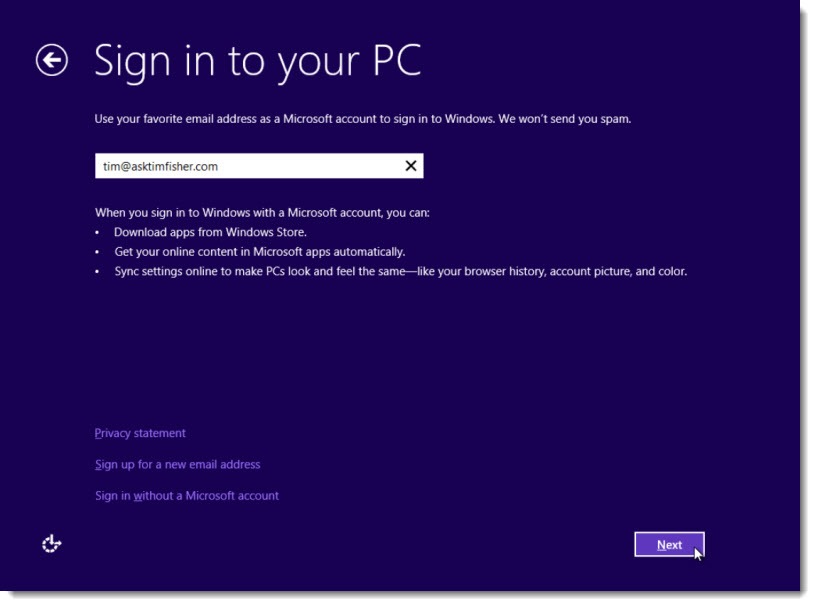Screen dimensions: 815x606
Task: Click the Microsoft account email input field
Action: (x=250, y=166)
